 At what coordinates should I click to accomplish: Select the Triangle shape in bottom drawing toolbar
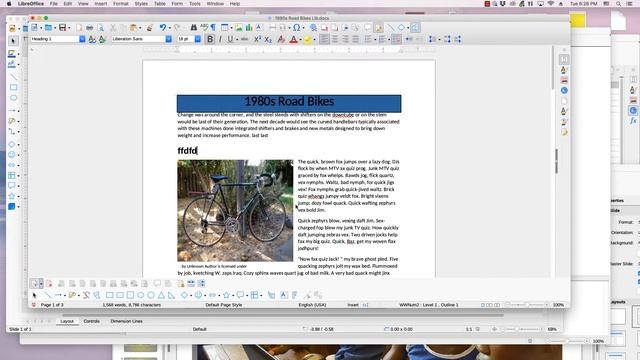[161, 295]
